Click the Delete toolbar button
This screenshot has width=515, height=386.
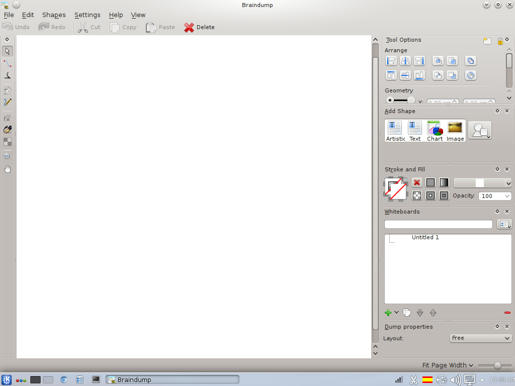(x=199, y=27)
